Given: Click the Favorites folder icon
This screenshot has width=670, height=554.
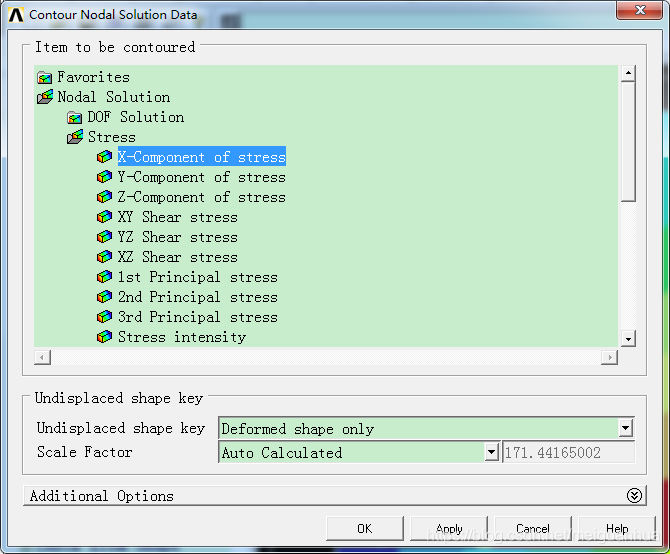Looking at the screenshot, I should [x=45, y=77].
